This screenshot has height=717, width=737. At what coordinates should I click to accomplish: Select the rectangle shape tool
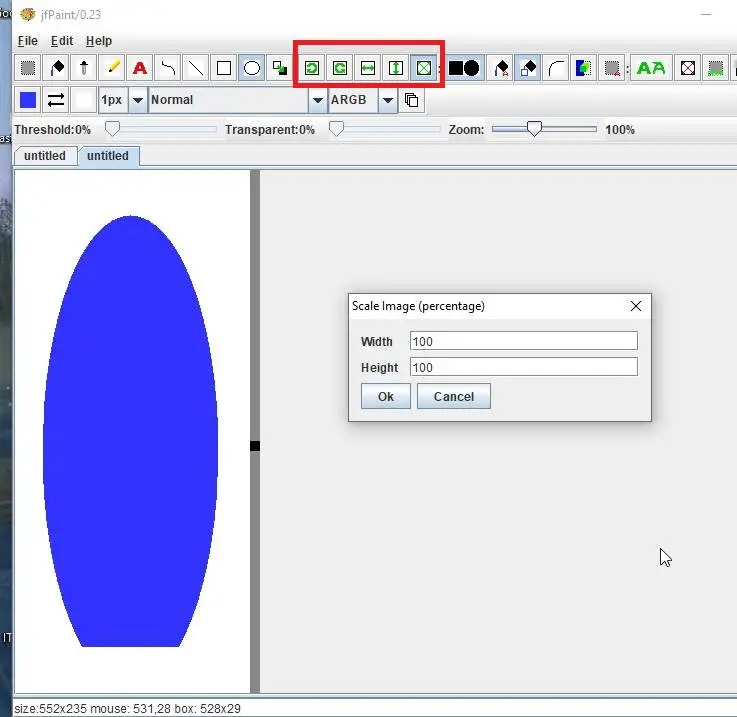[x=224, y=68]
